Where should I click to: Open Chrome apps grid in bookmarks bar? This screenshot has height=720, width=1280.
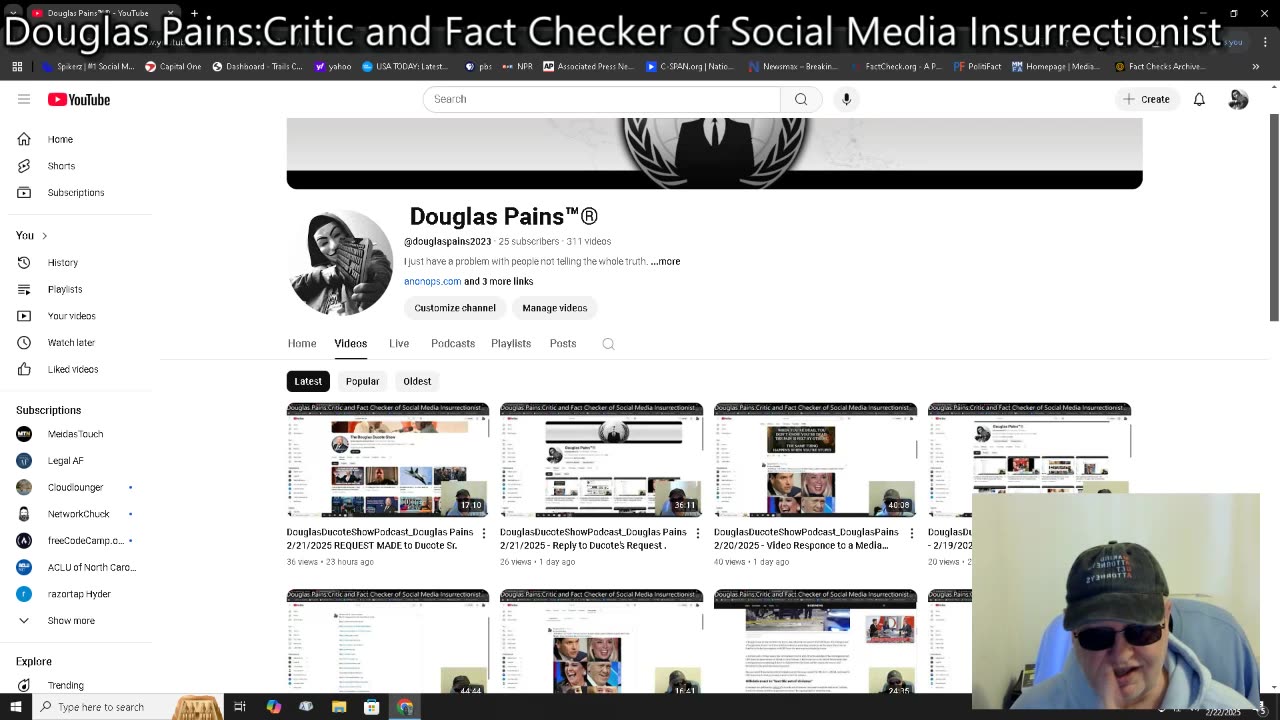click(17, 66)
